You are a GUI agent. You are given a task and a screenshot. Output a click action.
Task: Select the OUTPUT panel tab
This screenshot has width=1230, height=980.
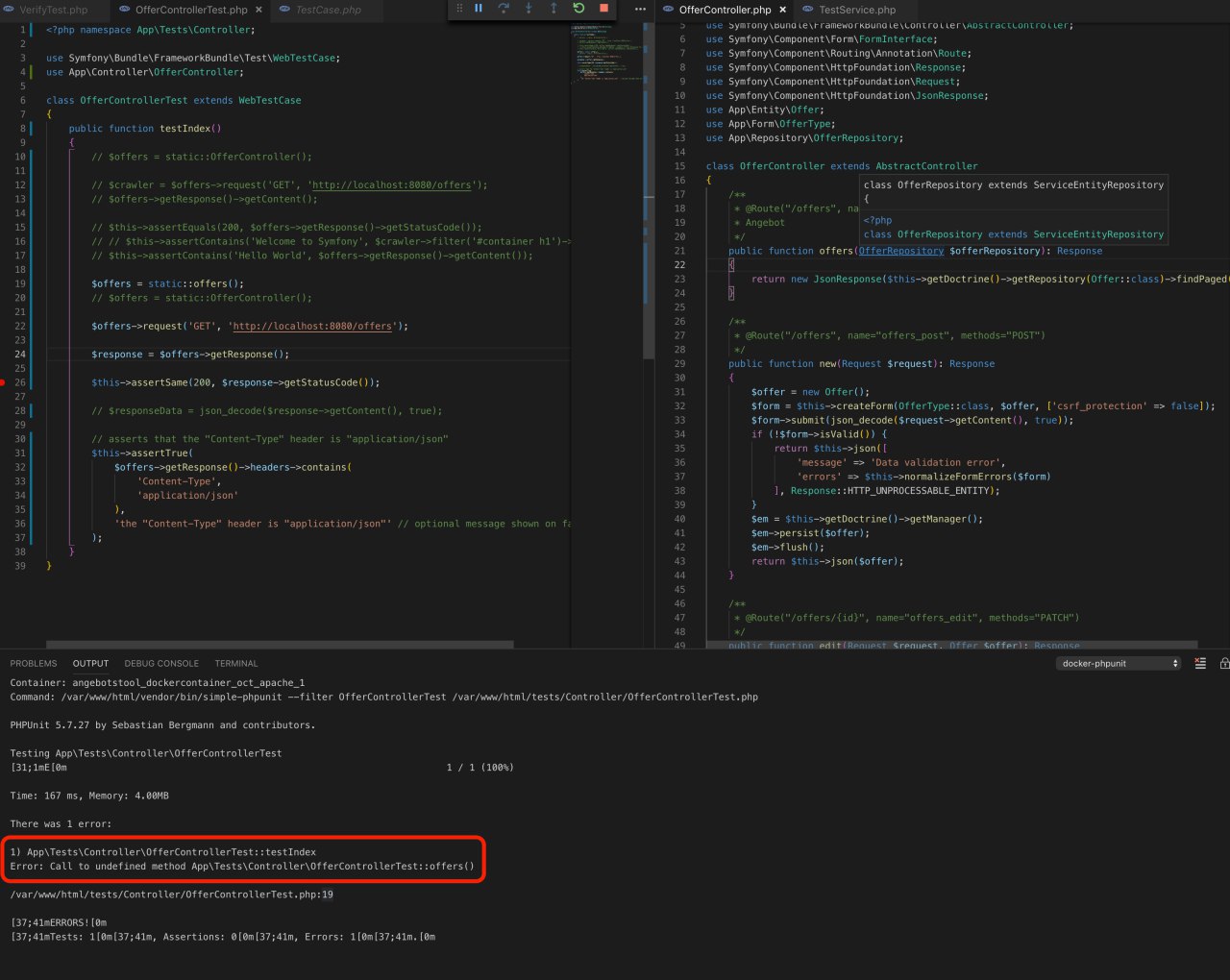click(x=90, y=663)
